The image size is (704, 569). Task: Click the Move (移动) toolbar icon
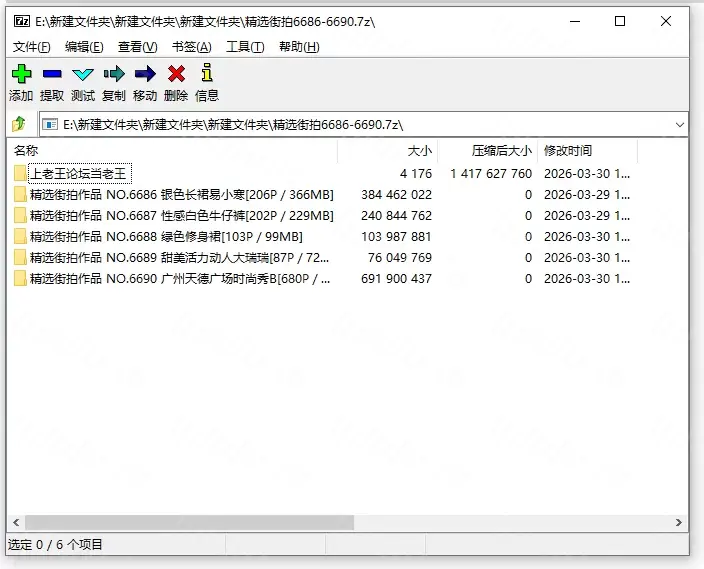(145, 74)
